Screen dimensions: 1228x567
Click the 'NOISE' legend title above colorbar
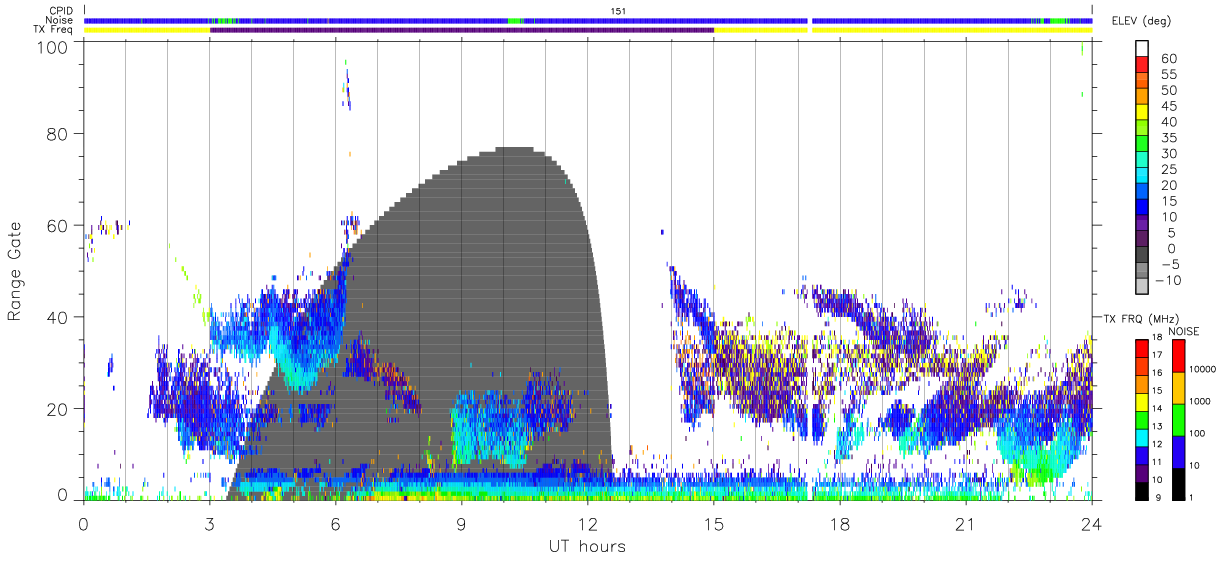pyautogui.click(x=1183, y=331)
